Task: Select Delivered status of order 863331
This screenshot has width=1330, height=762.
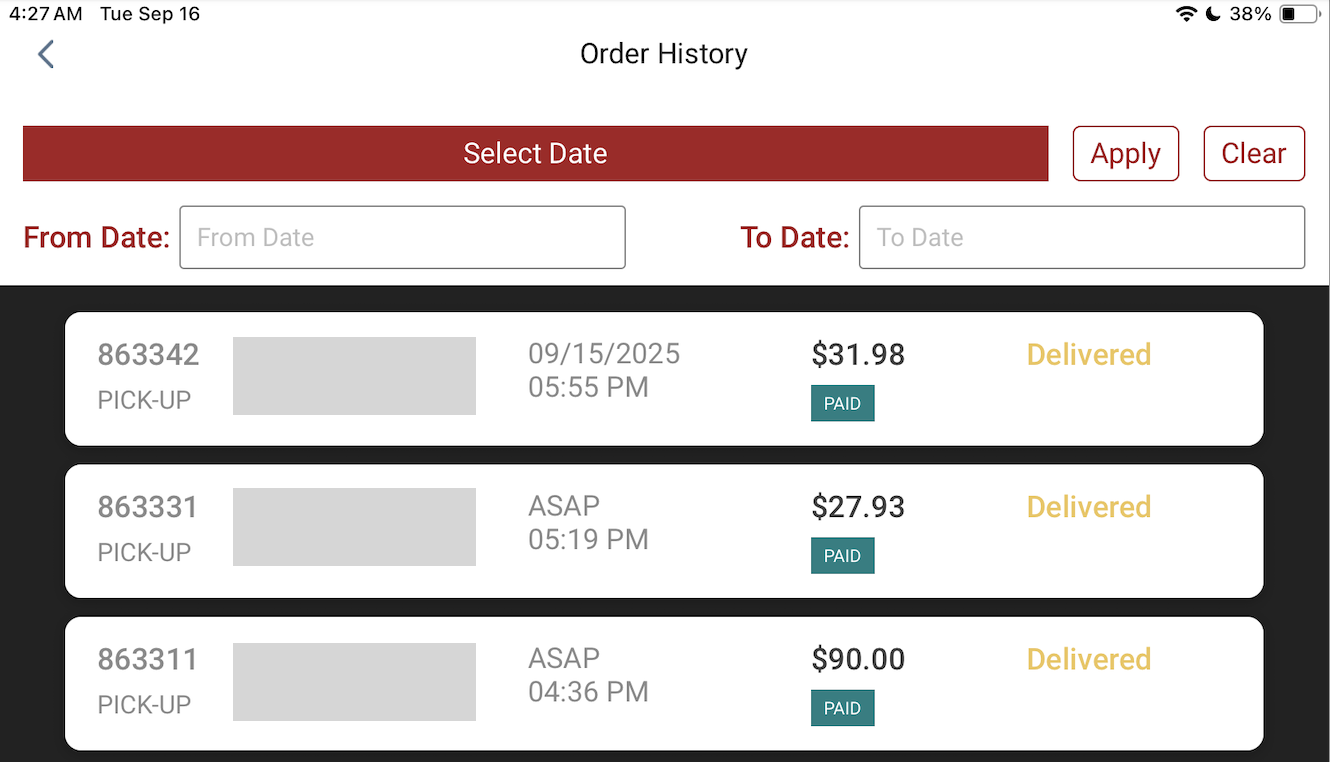Action: coord(1089,507)
